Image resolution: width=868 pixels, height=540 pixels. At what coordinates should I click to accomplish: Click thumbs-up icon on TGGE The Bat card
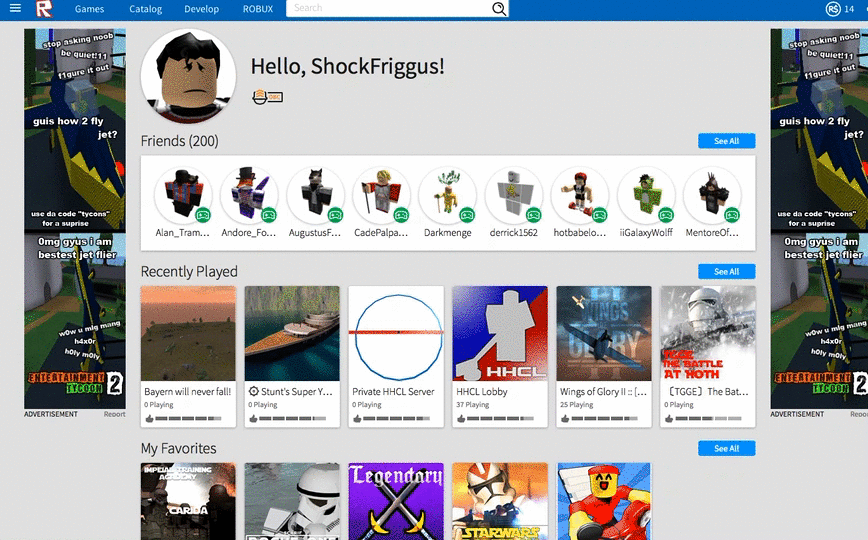tap(669, 418)
